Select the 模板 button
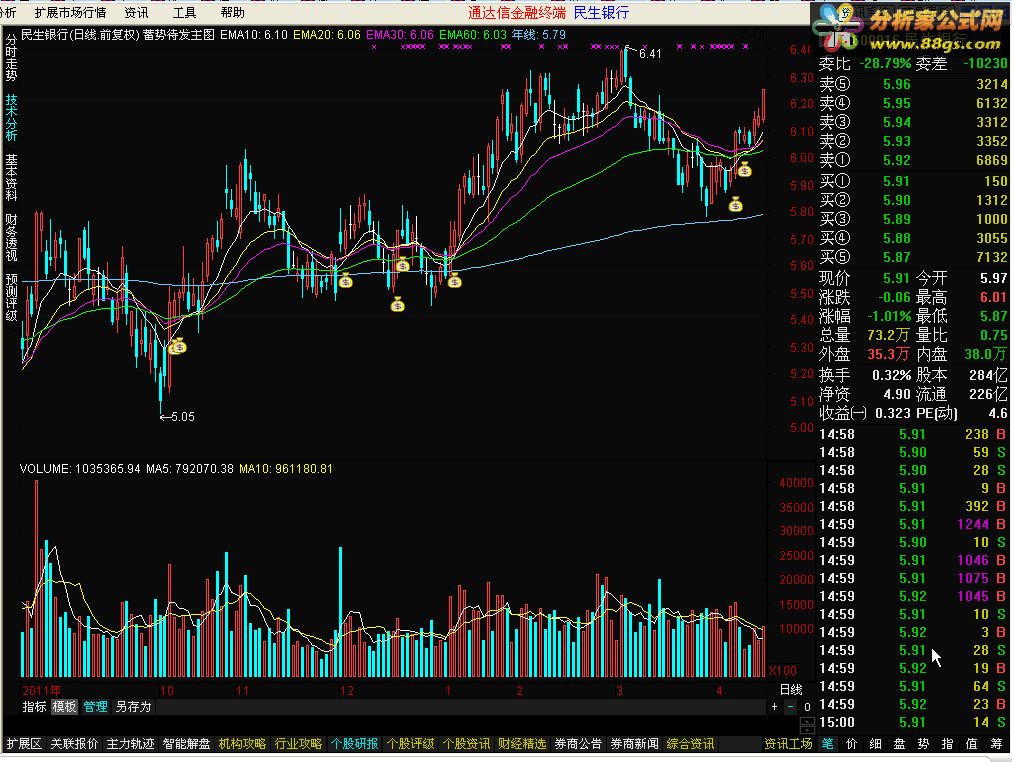This screenshot has width=1012, height=762. (65, 707)
